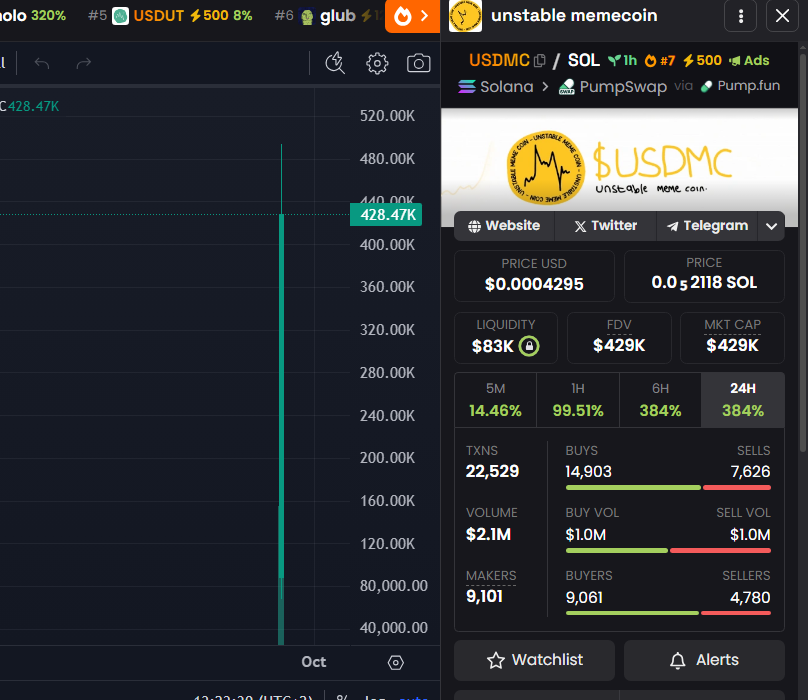The height and width of the screenshot is (700, 808).
Task: Select the 24H timeframe tab
Action: point(743,400)
